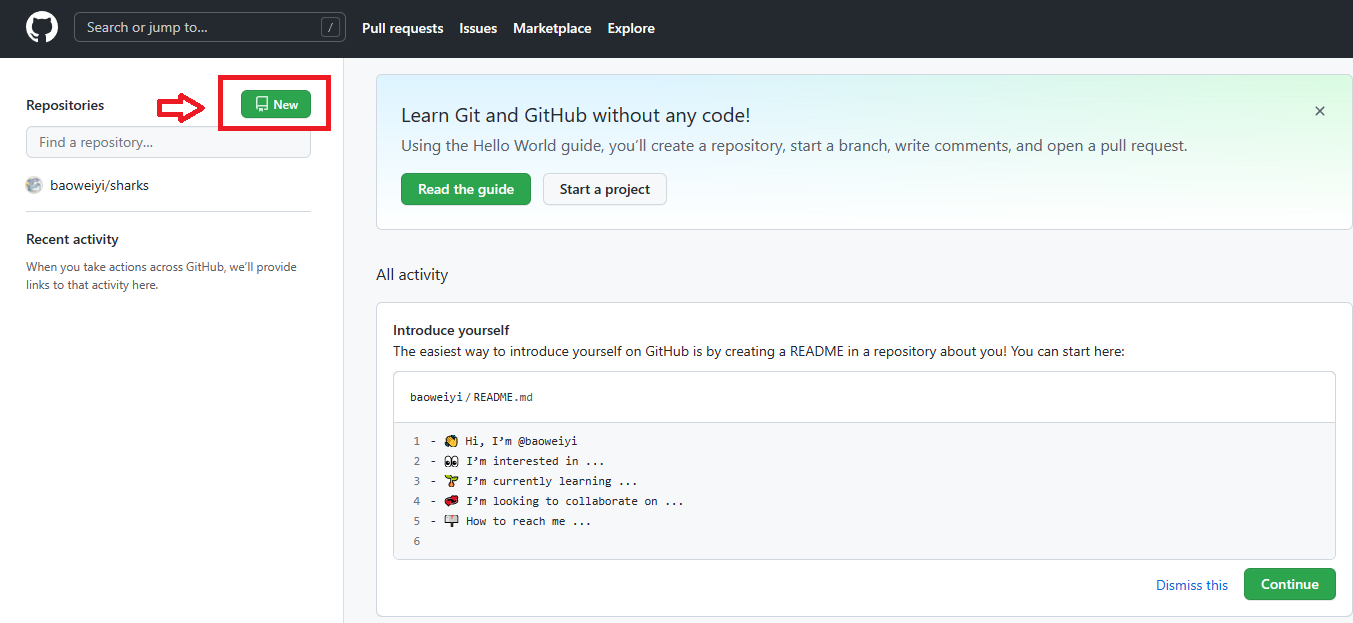Screen dimensions: 1353x623
Task: Click the mailbox emoji on line 5
Action: [x=451, y=521]
